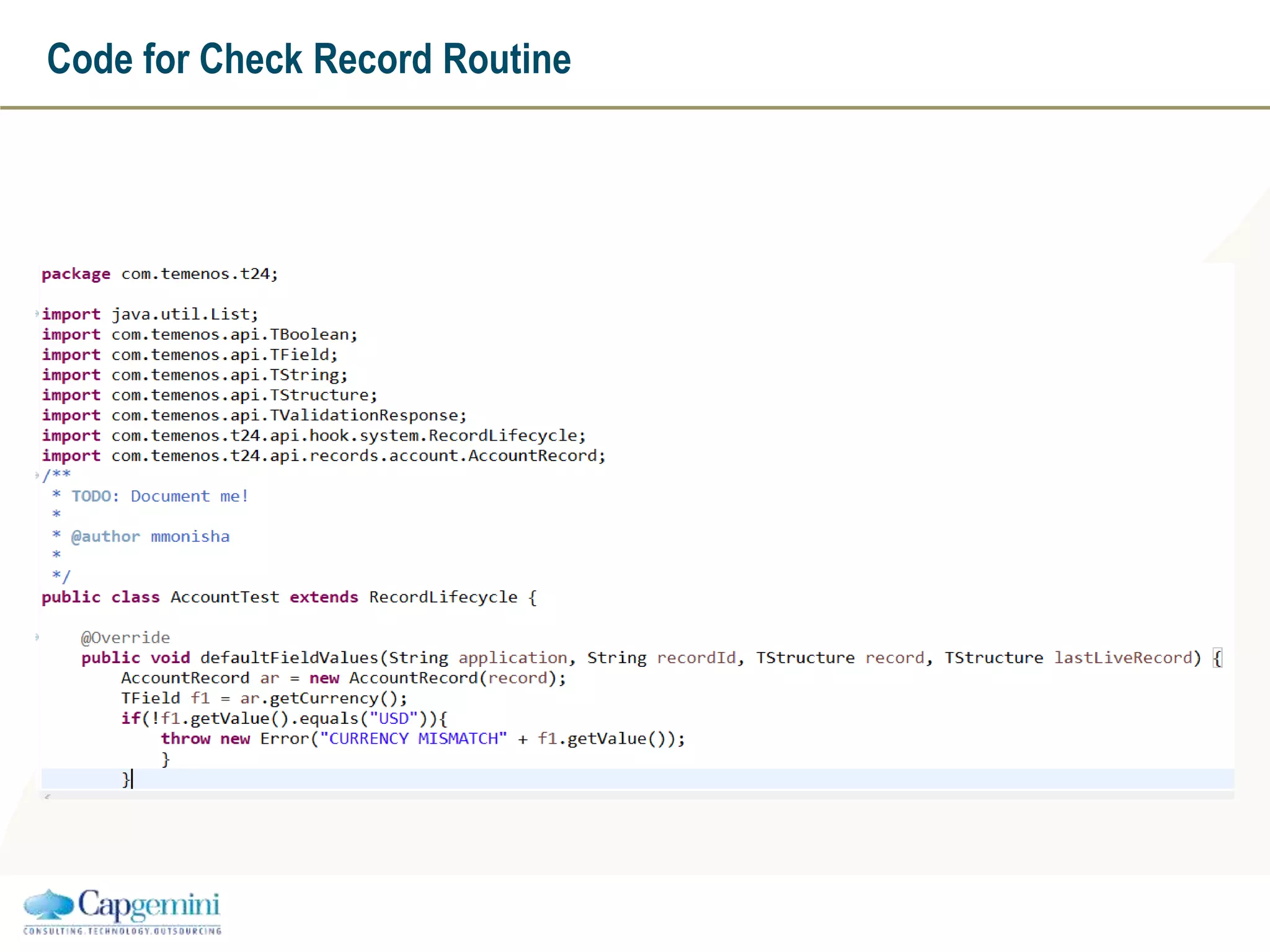Click the import RecordLifecycle line
The image size is (1270, 952).
pyautogui.click(x=314, y=436)
